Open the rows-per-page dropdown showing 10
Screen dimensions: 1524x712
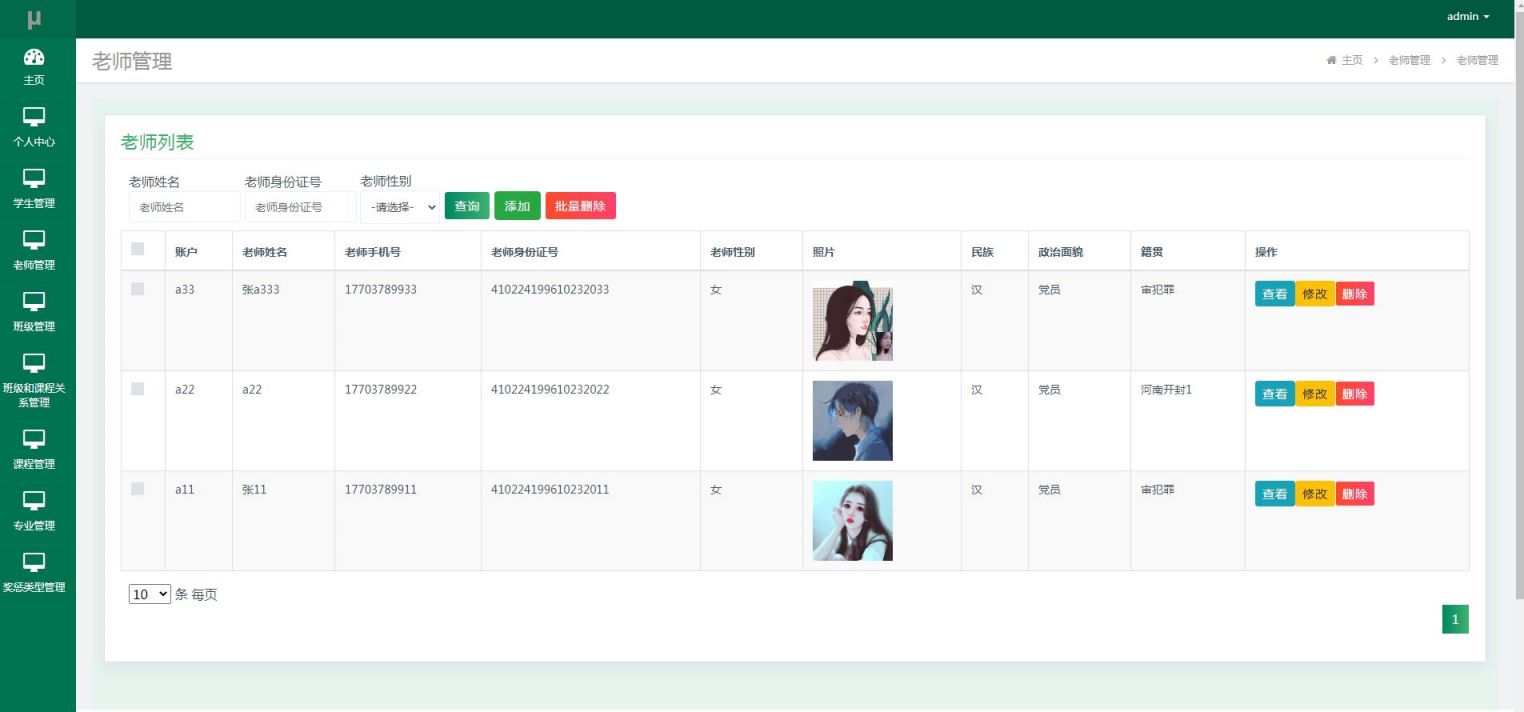[x=150, y=595]
